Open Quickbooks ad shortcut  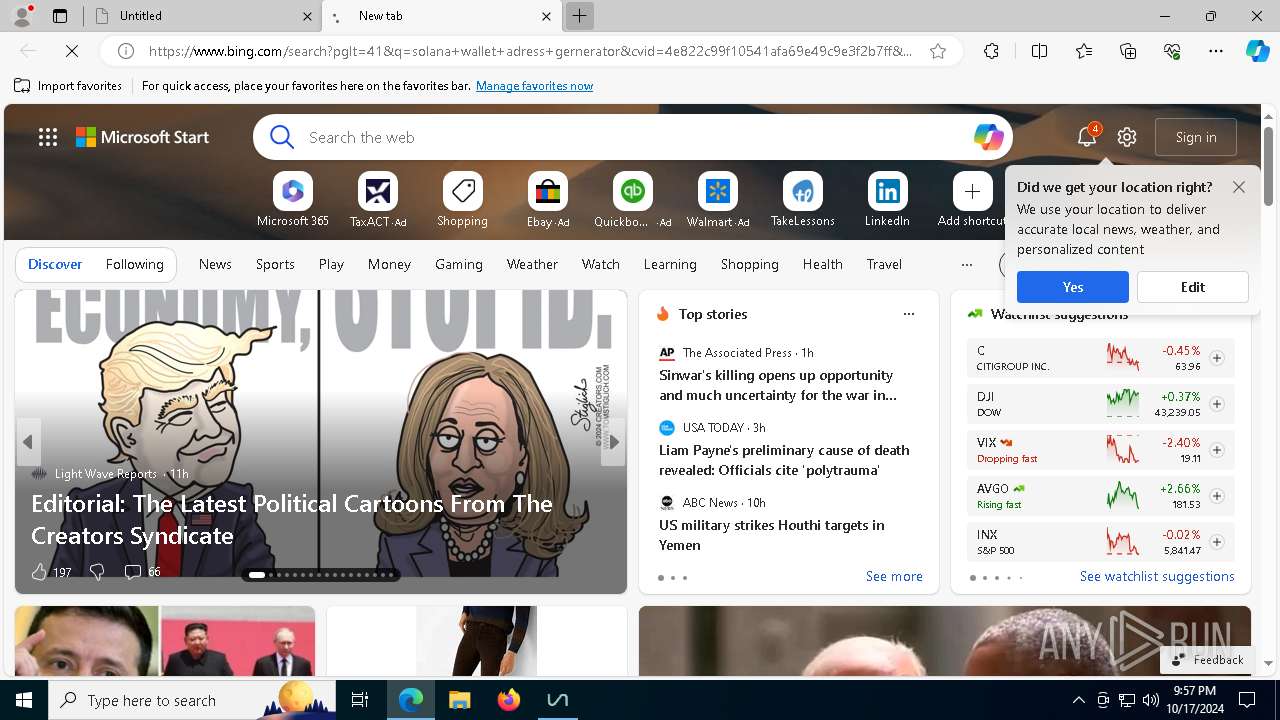pos(632,201)
